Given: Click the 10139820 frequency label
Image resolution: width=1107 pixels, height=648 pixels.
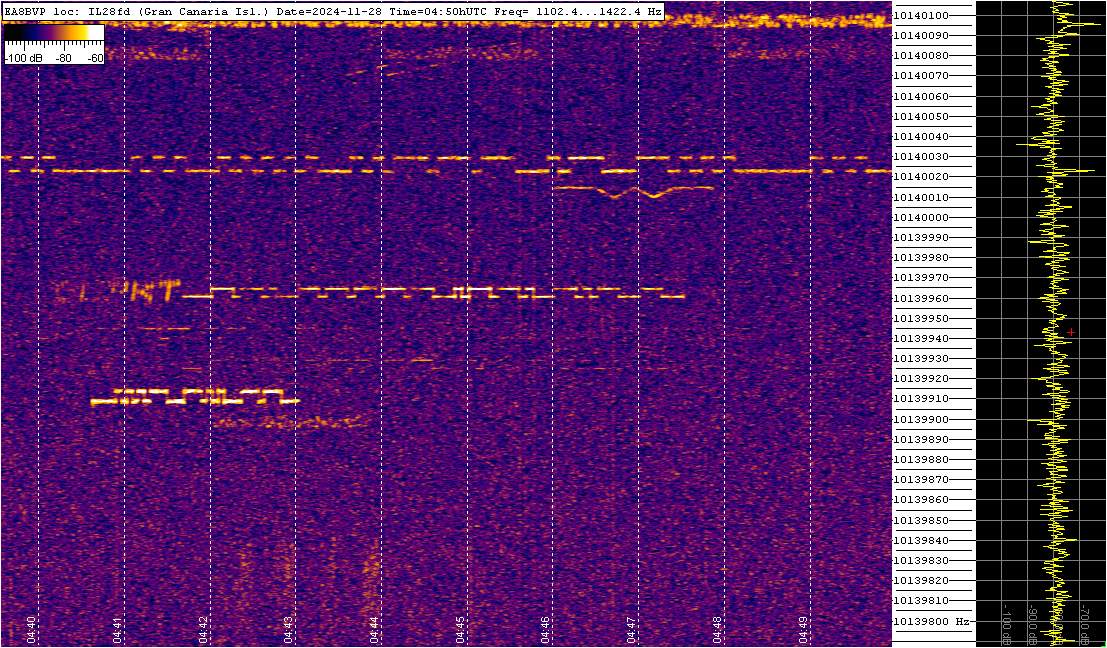Looking at the screenshot, I should pos(921,581).
